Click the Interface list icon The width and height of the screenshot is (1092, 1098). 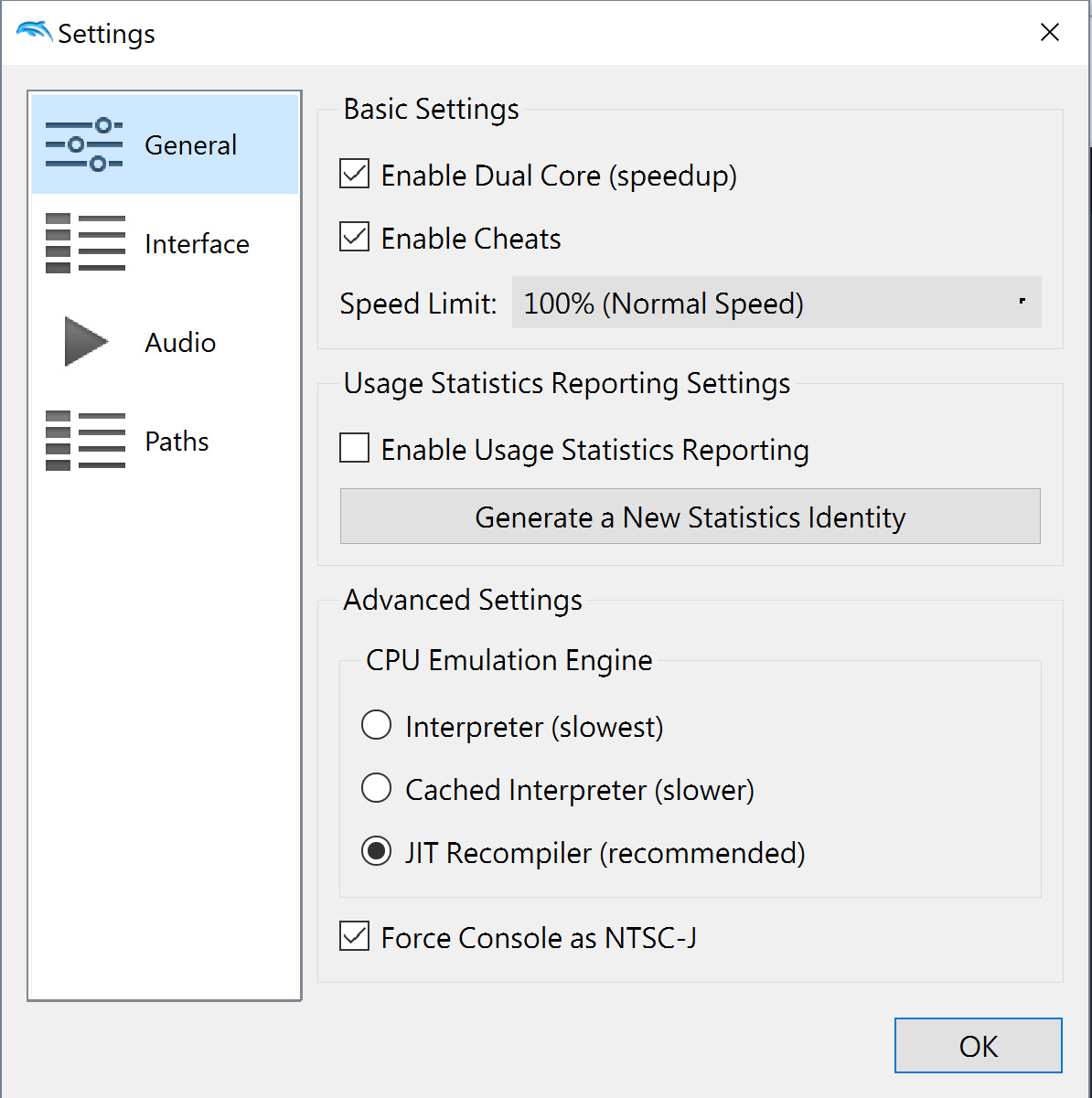(x=85, y=243)
